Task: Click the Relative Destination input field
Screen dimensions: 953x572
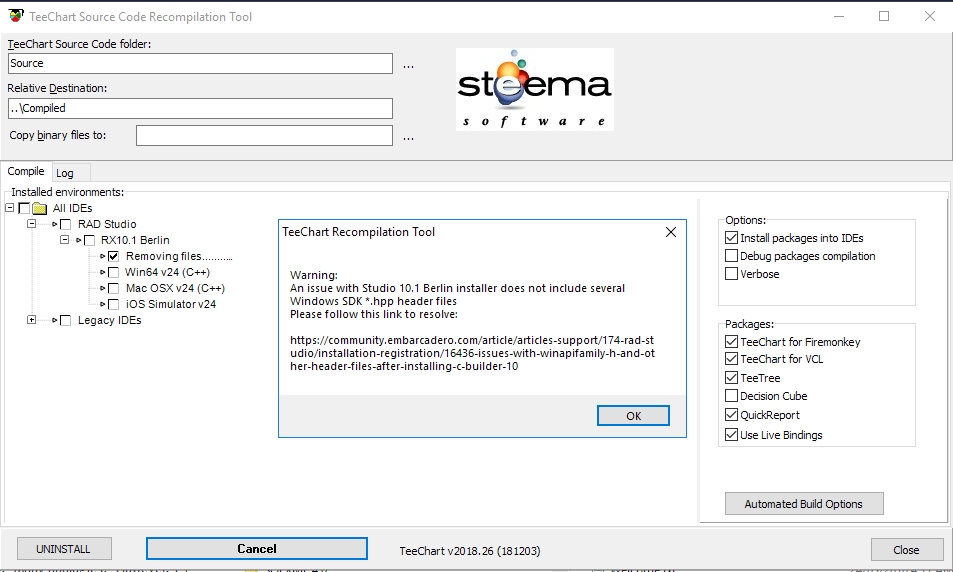Action: pyautogui.click(x=201, y=108)
